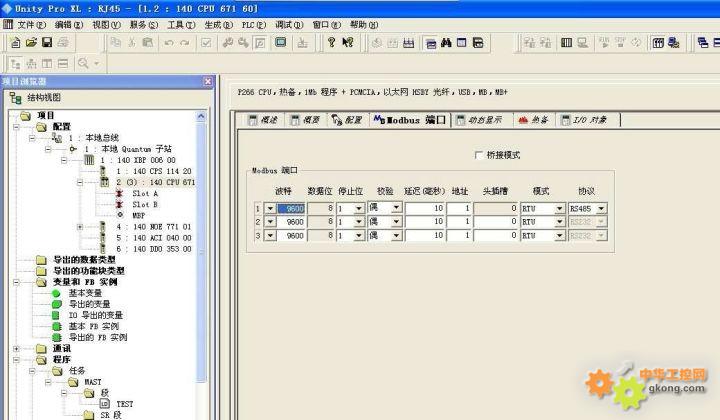Viewport: 720px width, 420px height.
Task: Click the Paste clipboard icon
Action: (x=147, y=43)
